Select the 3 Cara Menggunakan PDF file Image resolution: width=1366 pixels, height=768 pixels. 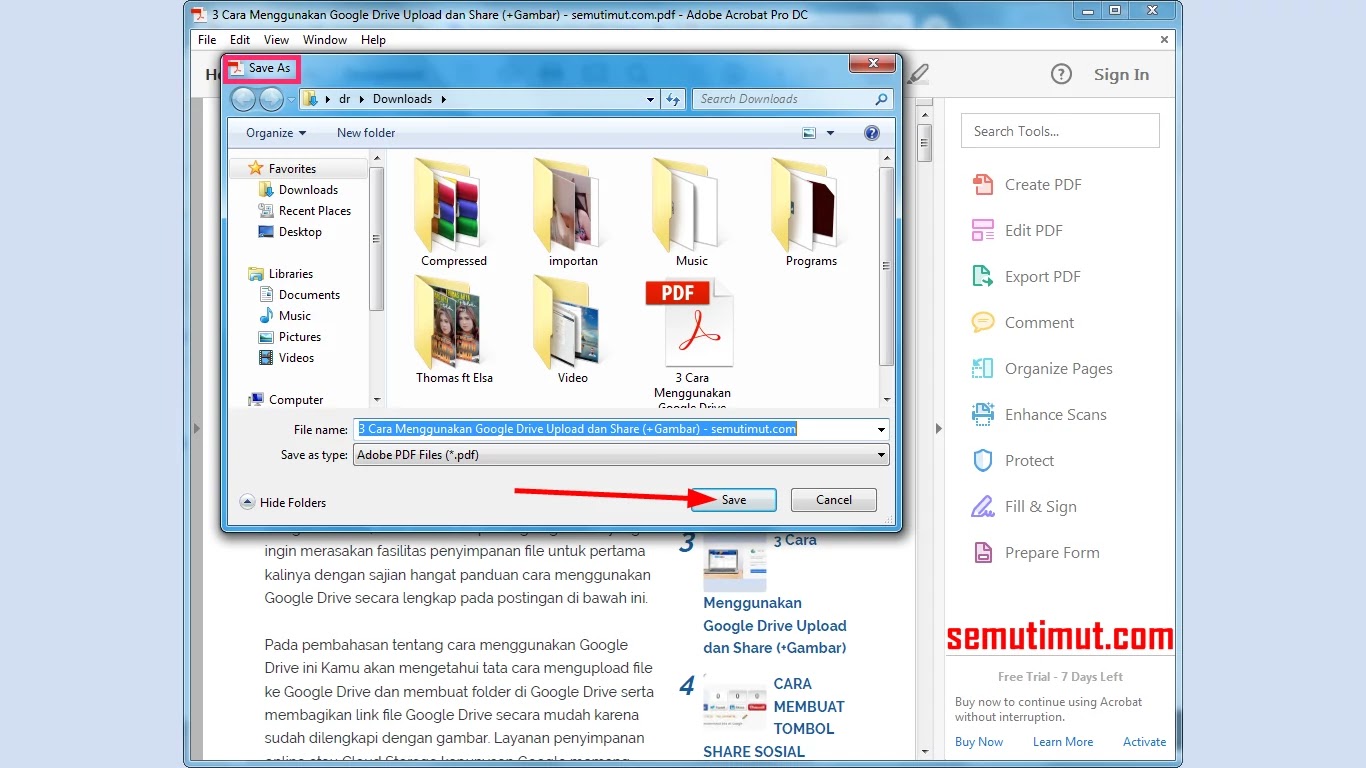692,340
